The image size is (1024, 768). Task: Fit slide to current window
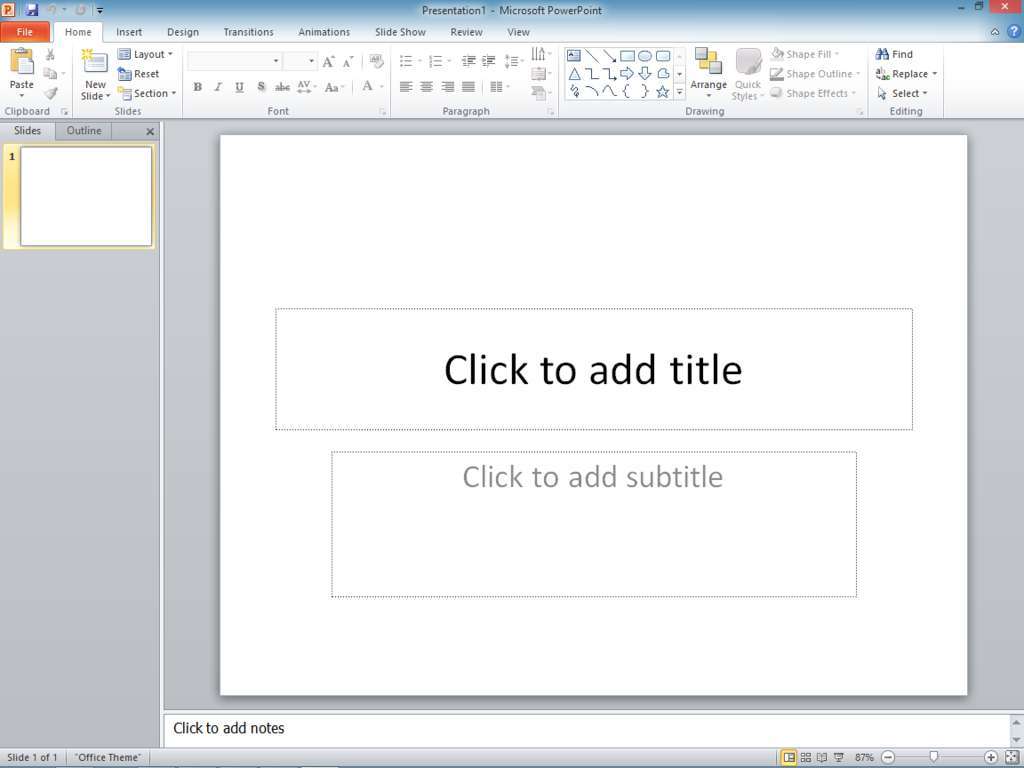click(x=1011, y=758)
